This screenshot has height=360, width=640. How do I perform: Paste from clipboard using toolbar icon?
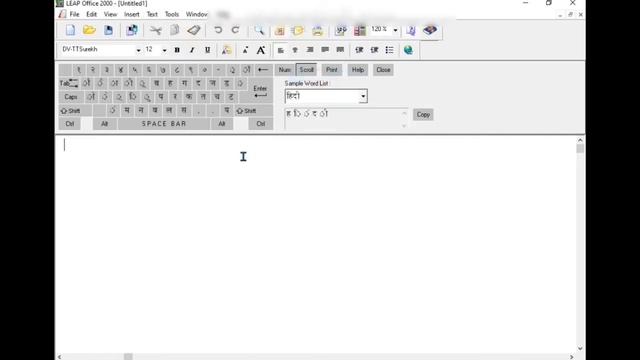click(194, 30)
